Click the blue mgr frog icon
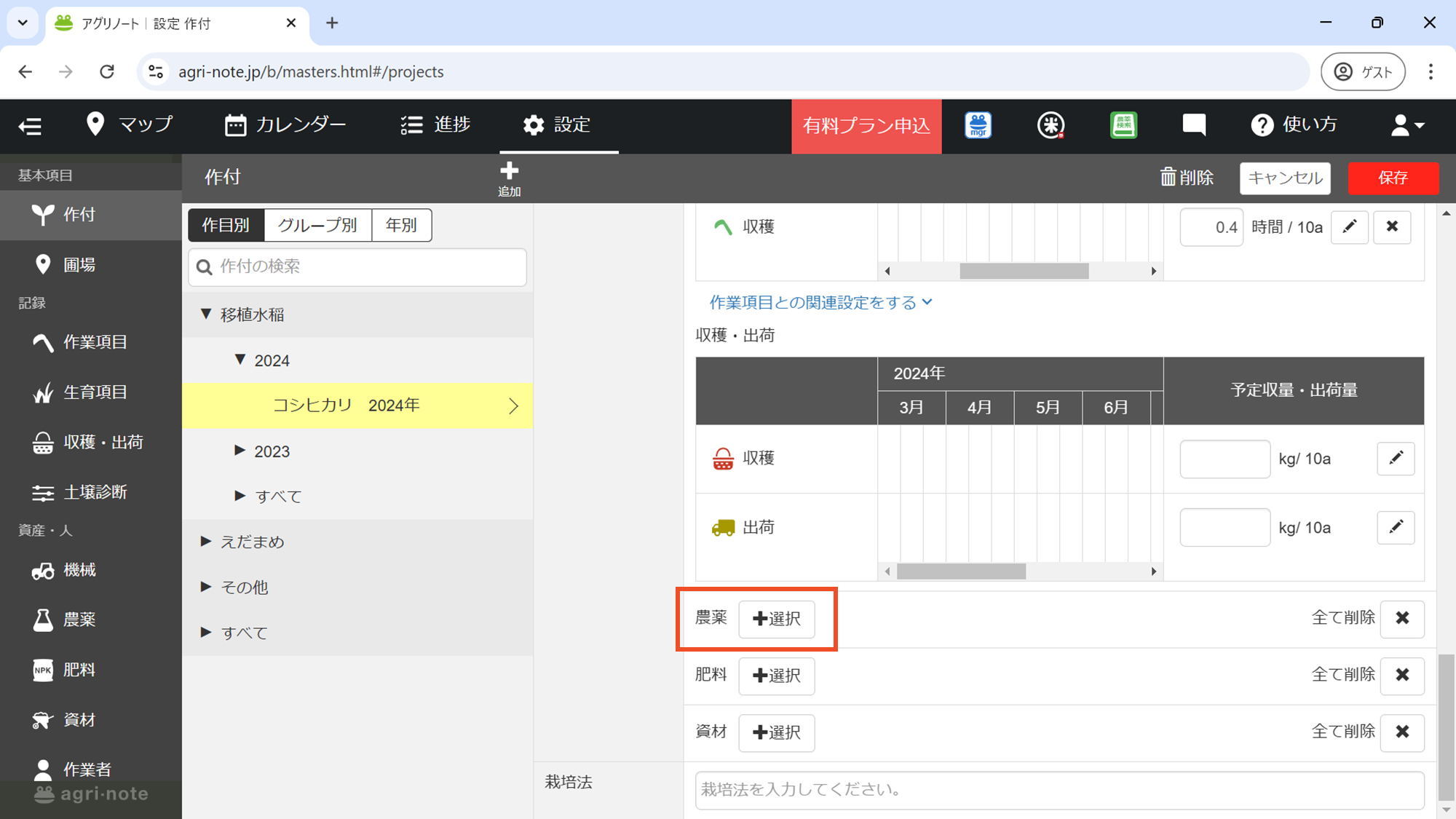Viewport: 1456px width, 819px height. pos(978,125)
